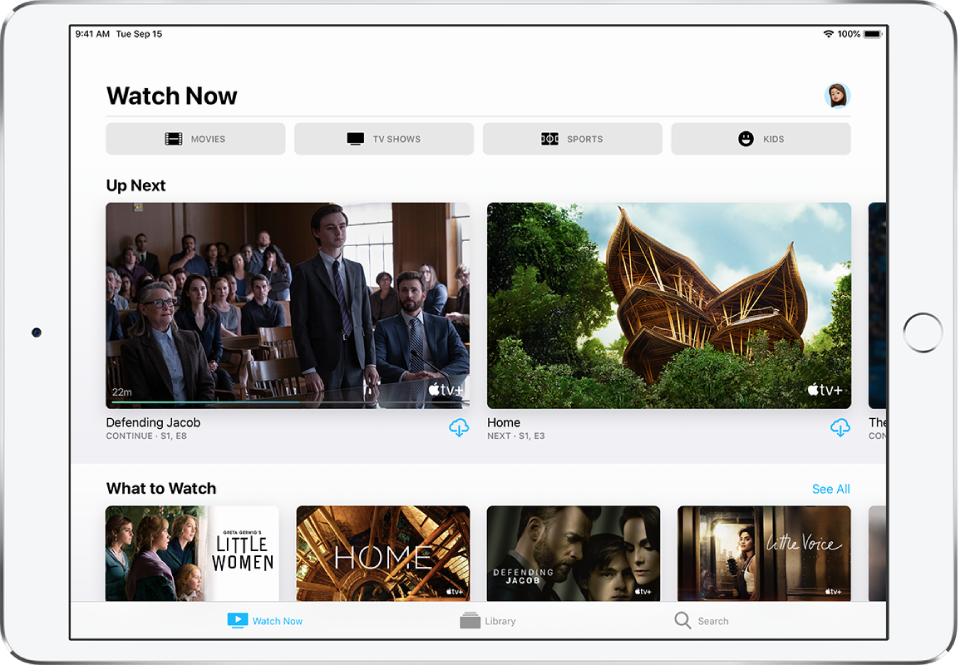Click the Home title under Up Next
The height and width of the screenshot is (665, 960).
point(504,423)
